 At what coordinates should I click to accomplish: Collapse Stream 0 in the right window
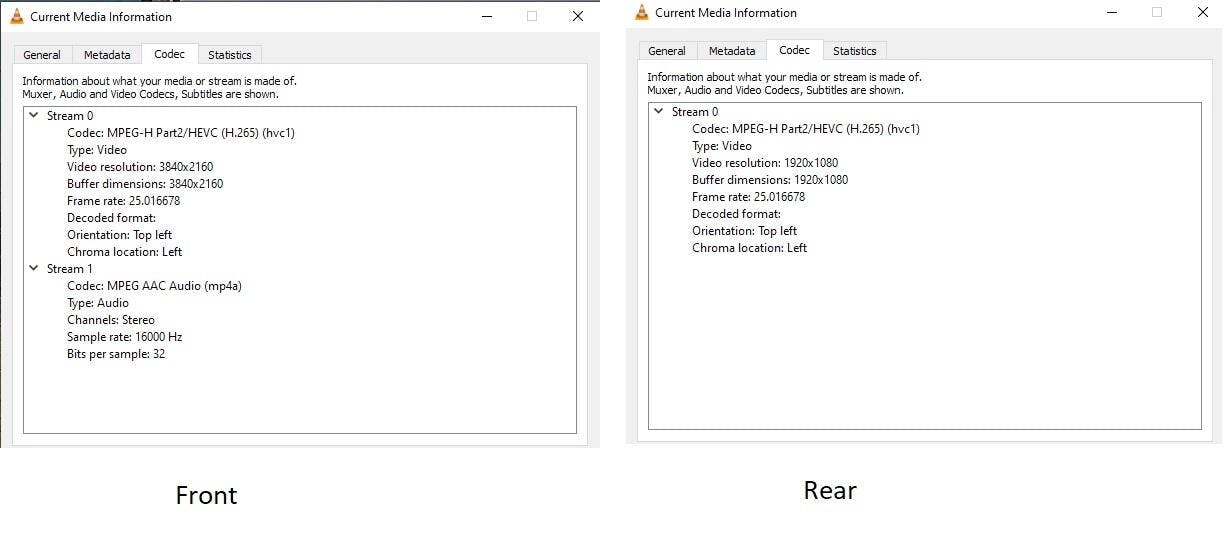659,112
